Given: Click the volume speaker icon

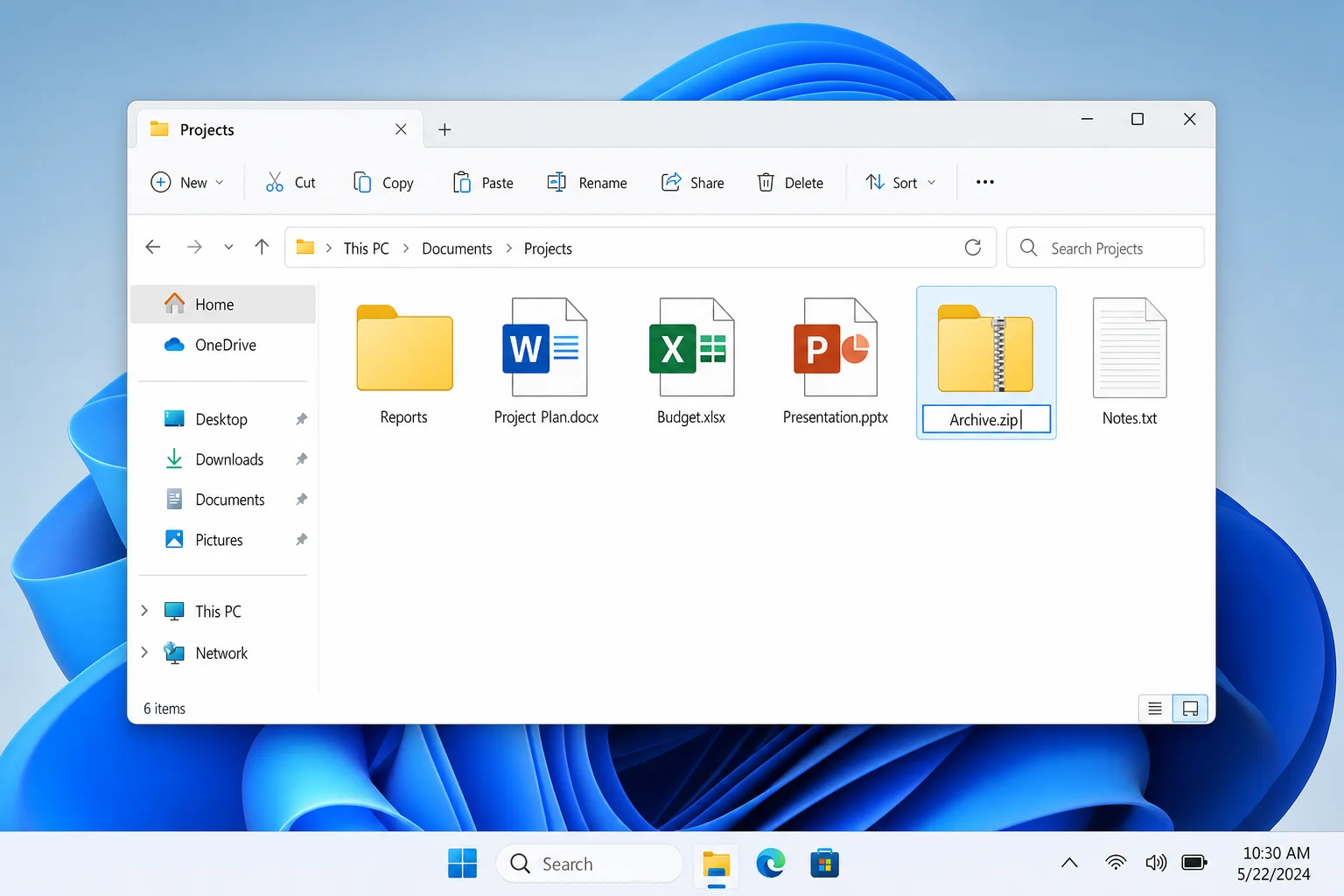Looking at the screenshot, I should point(1156,863).
